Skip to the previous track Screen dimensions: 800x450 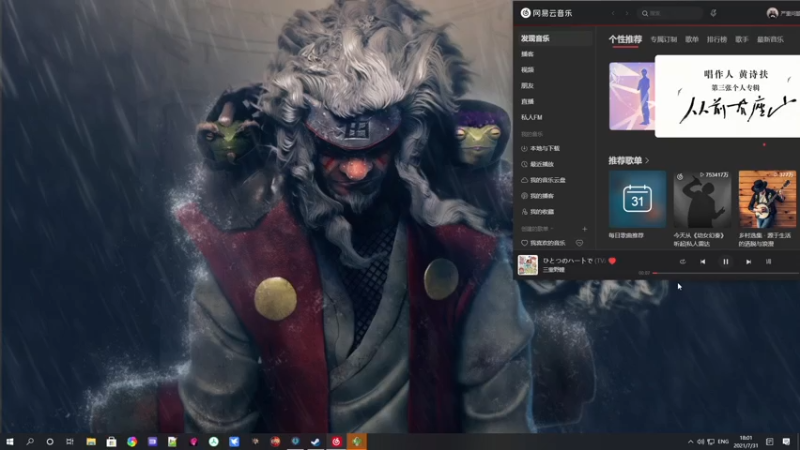coord(703,262)
